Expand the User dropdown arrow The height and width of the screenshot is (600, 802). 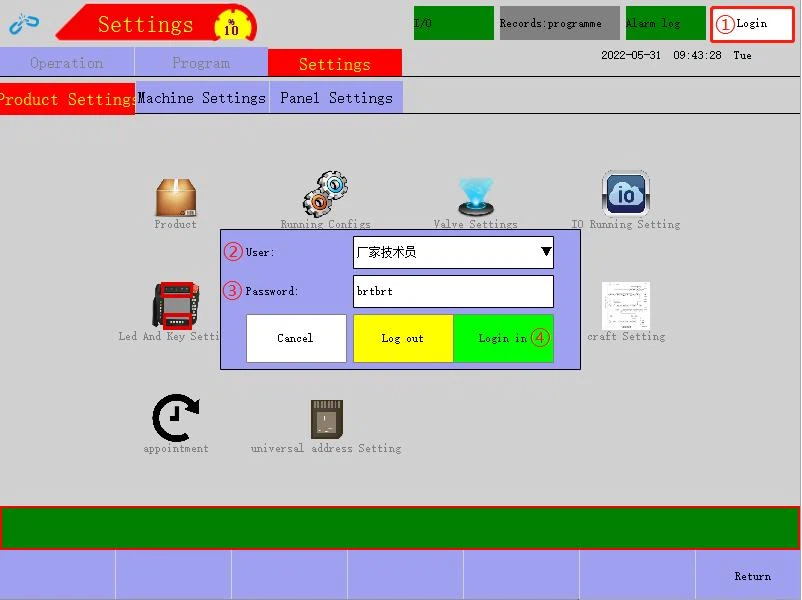tap(545, 252)
